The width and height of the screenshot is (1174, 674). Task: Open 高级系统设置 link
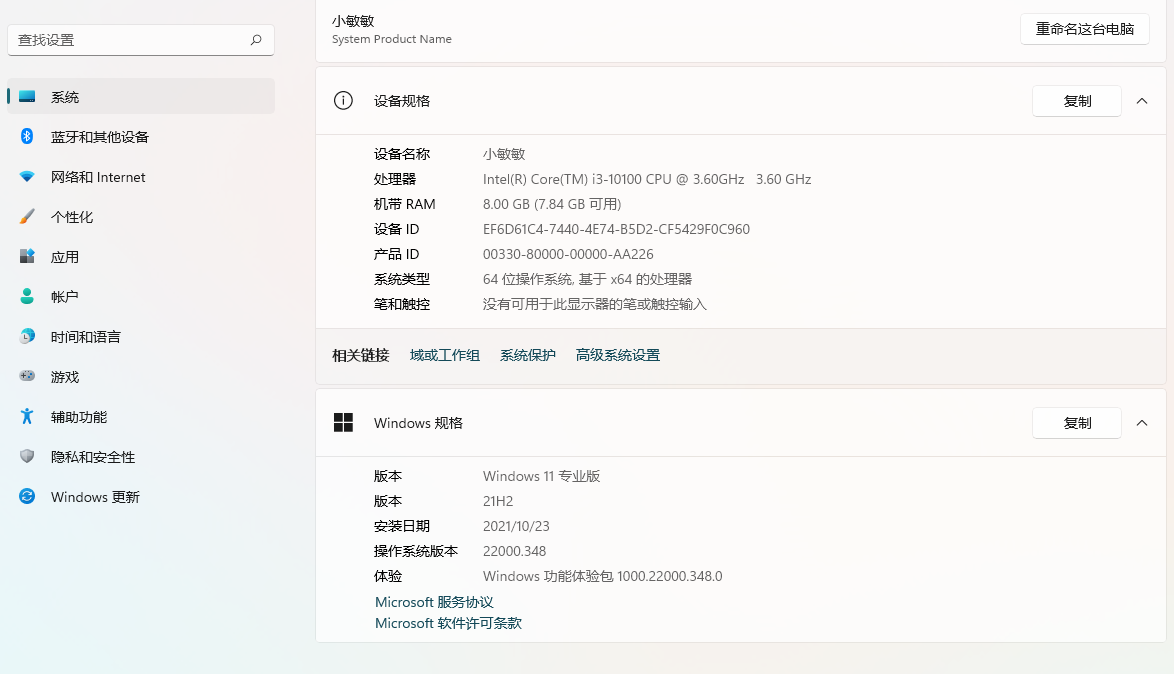(617, 355)
